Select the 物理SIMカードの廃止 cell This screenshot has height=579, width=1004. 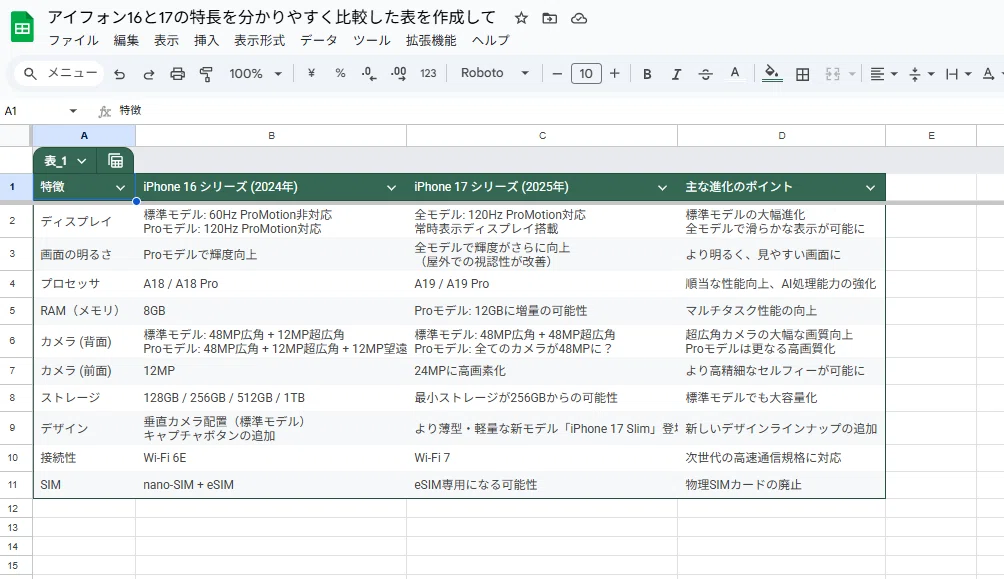tap(782, 485)
